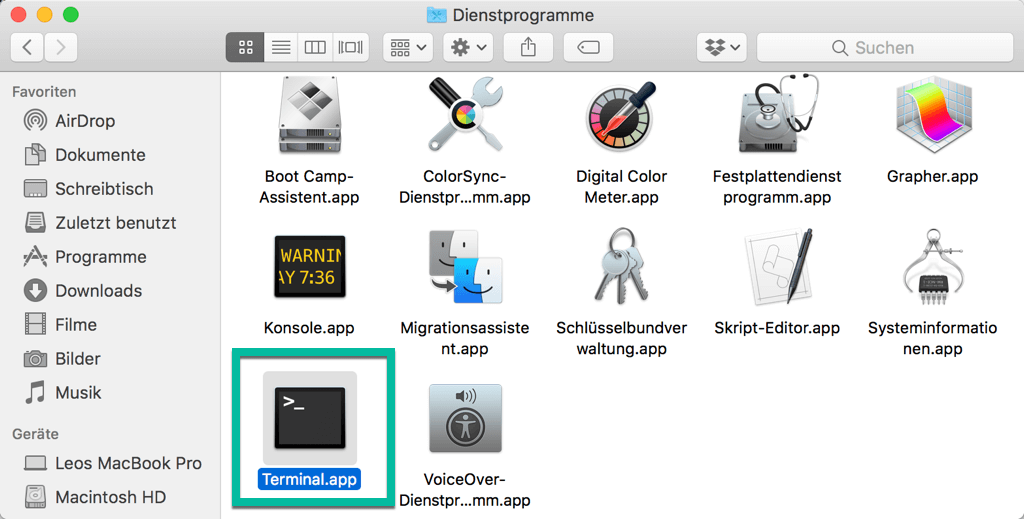The image size is (1024, 519).
Task: Select ColorSync-Dienstprogramm app icon
Action: 465,115
